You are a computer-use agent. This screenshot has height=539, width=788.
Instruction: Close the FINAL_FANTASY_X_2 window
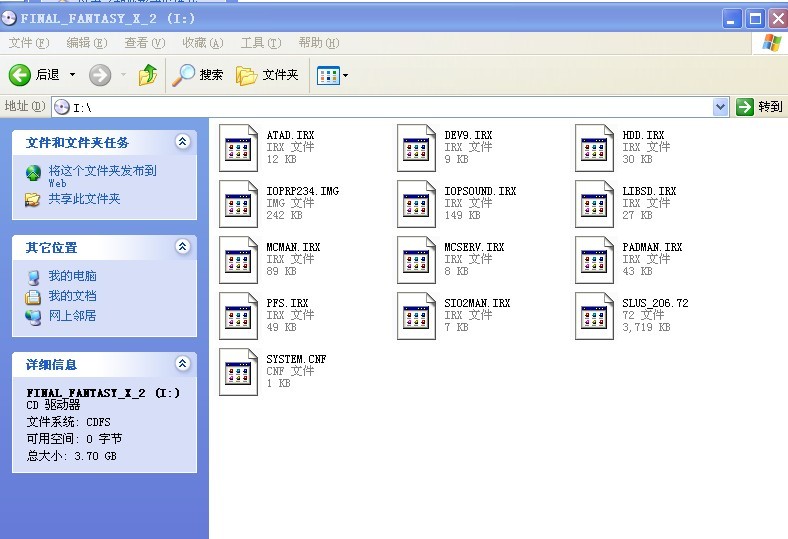[779, 19]
